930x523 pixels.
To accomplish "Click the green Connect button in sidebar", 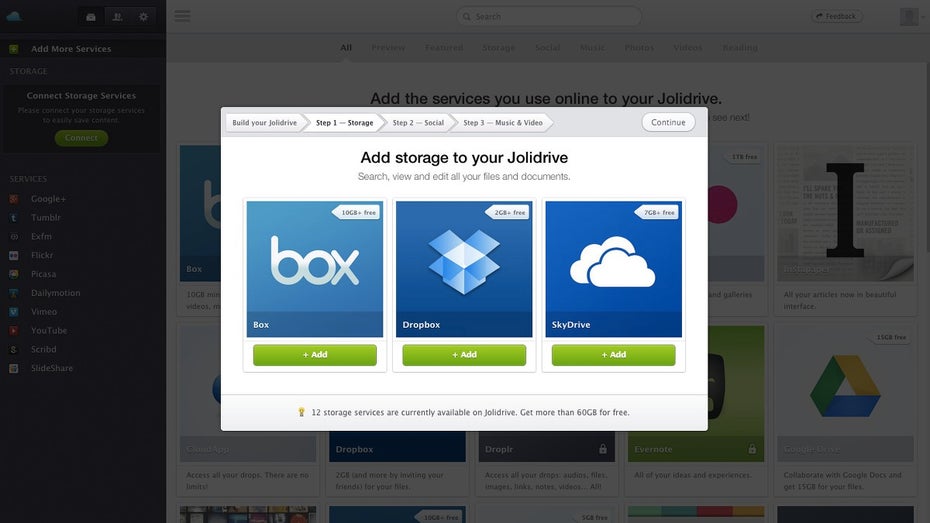I will tap(81, 138).
